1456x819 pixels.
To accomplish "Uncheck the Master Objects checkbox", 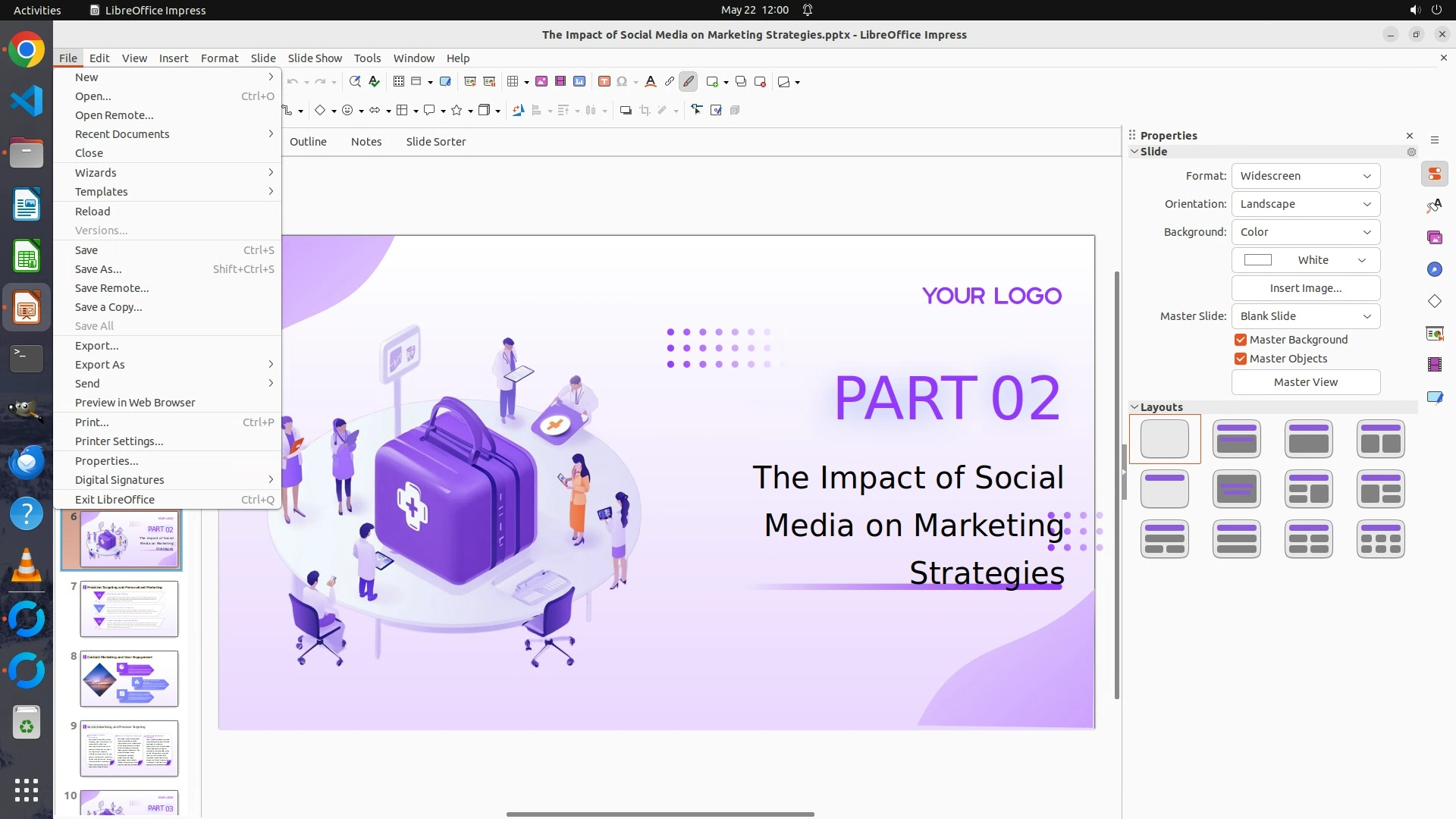I will 1241,359.
